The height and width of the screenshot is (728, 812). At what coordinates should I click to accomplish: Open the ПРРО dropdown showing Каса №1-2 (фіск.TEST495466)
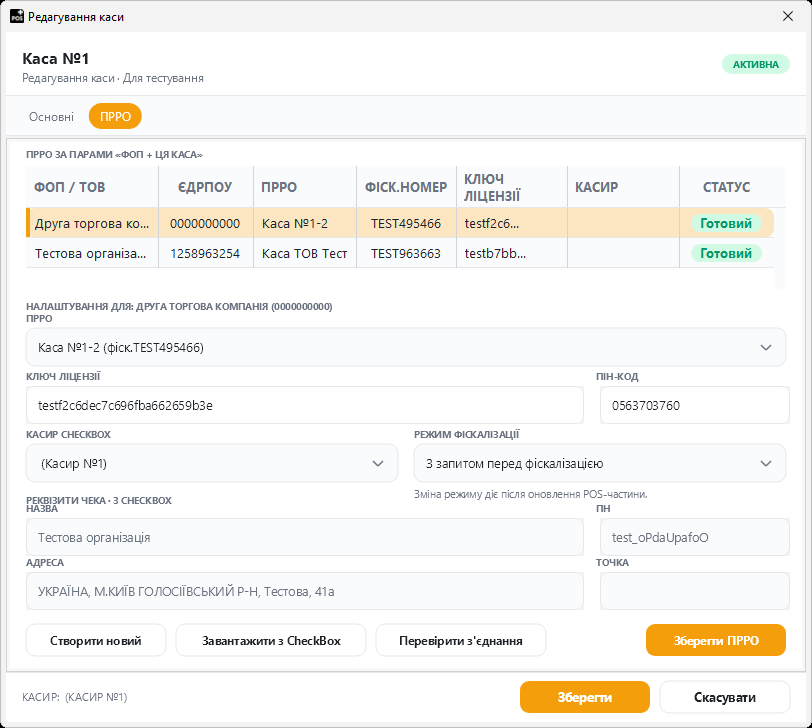405,347
